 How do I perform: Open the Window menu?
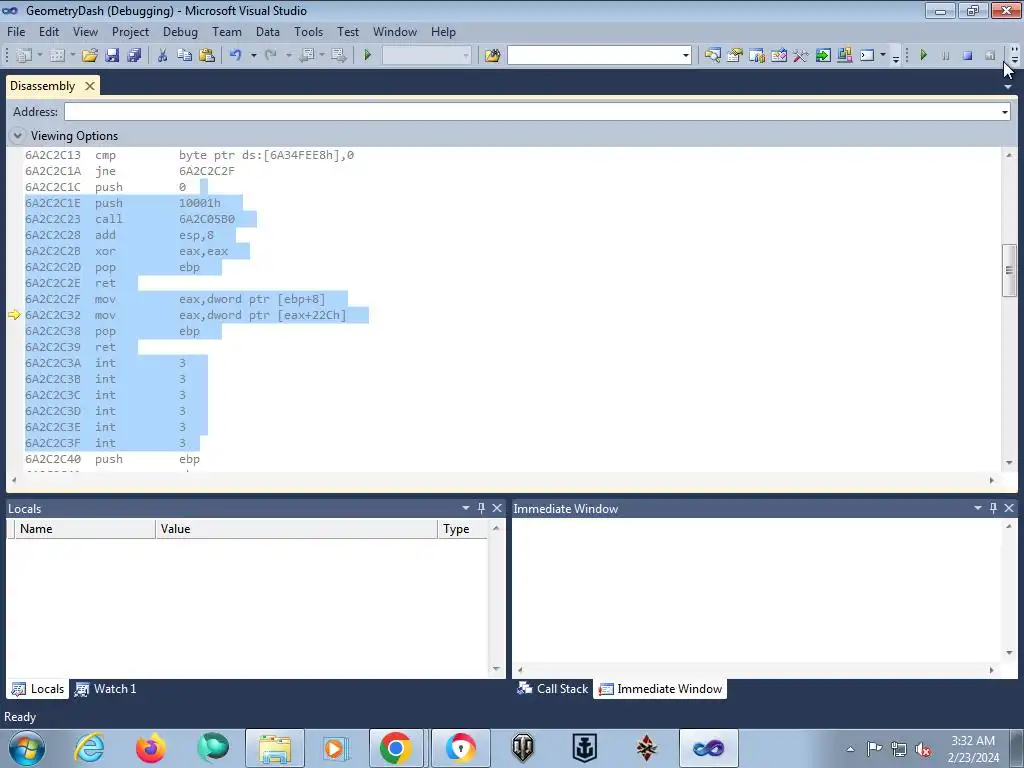coord(394,32)
